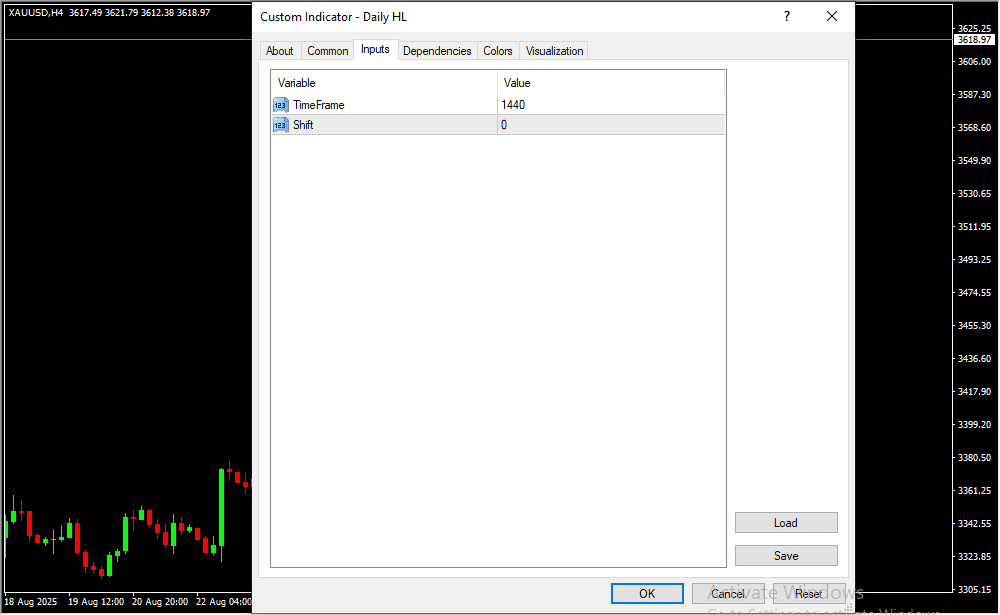Select the Inputs tab
Screen dimensions: 1000x615
coord(375,50)
